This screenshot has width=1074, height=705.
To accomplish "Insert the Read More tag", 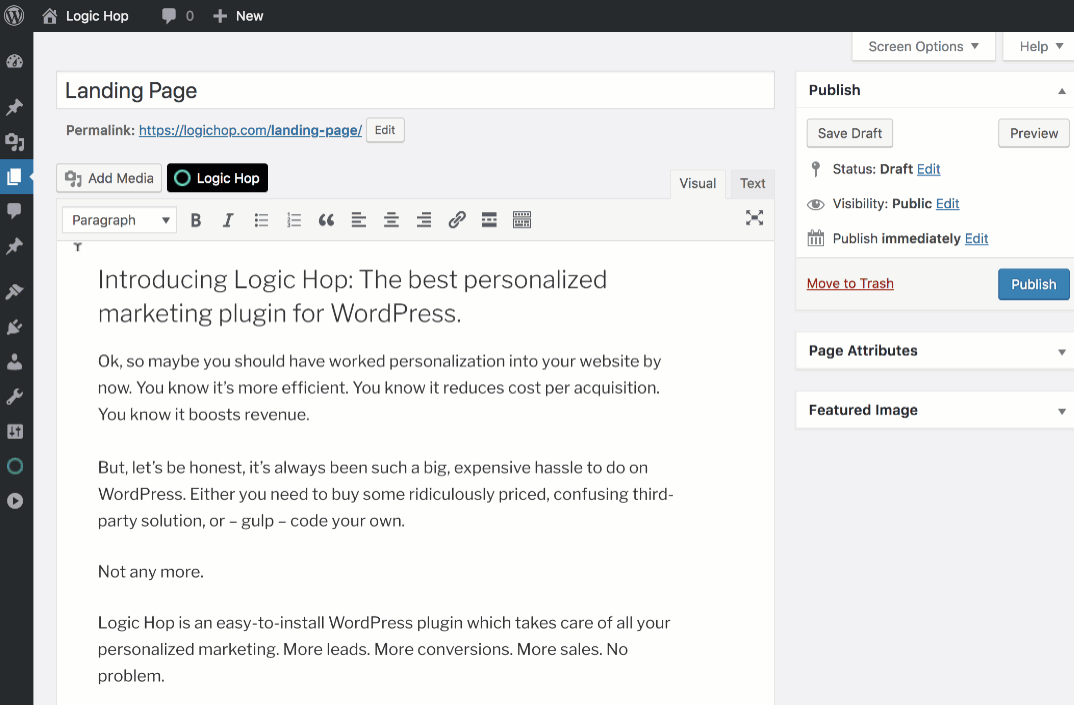I will (489, 220).
